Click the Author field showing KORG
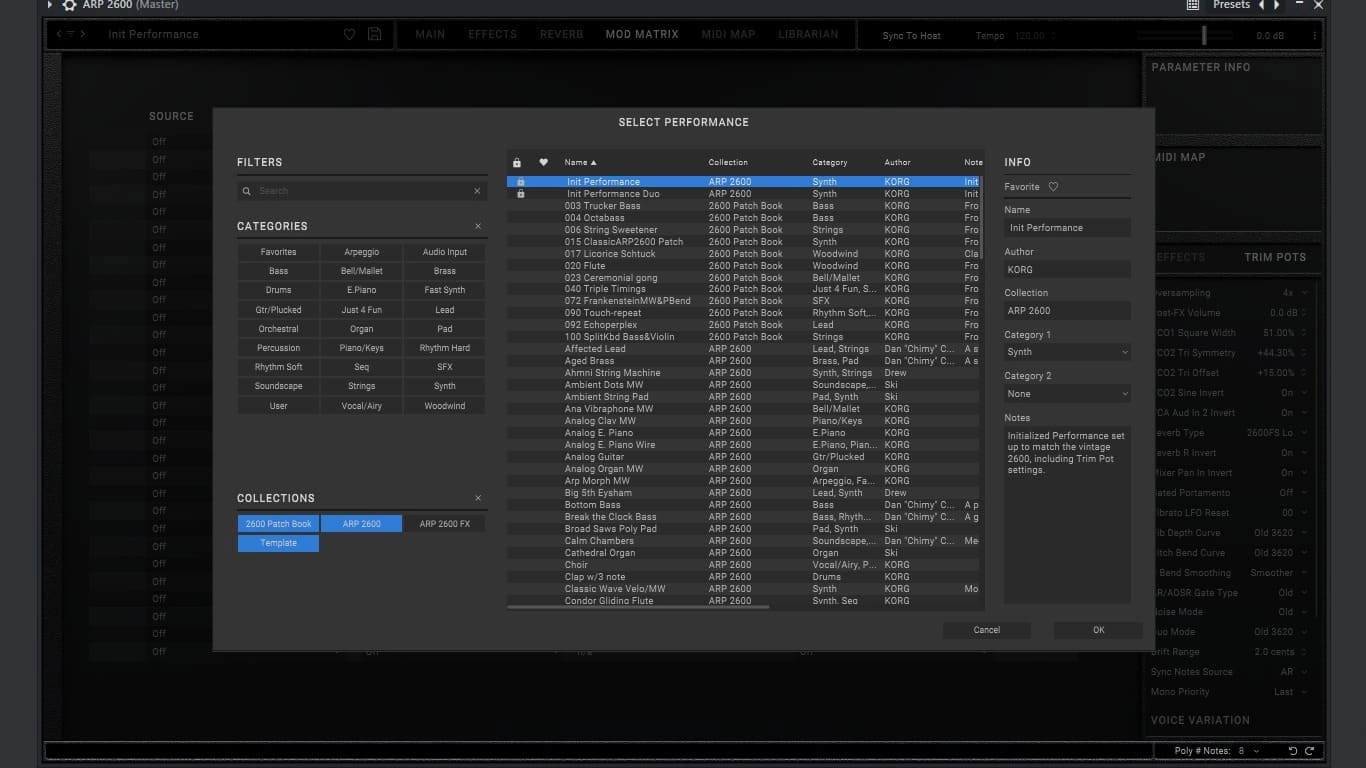This screenshot has height=768, width=1366. (x=1067, y=270)
